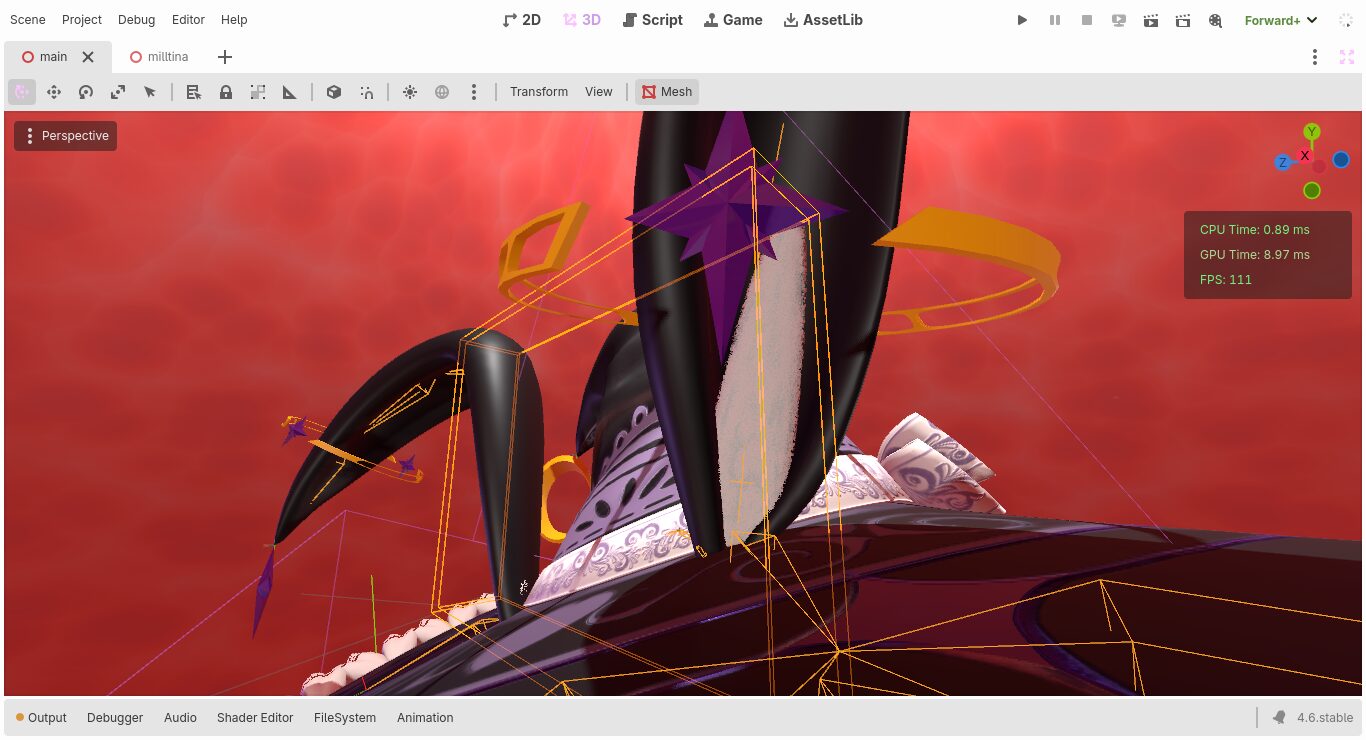Screen dimensions: 1366x740
Task: Toggle preview sunlight
Action: coord(410,92)
